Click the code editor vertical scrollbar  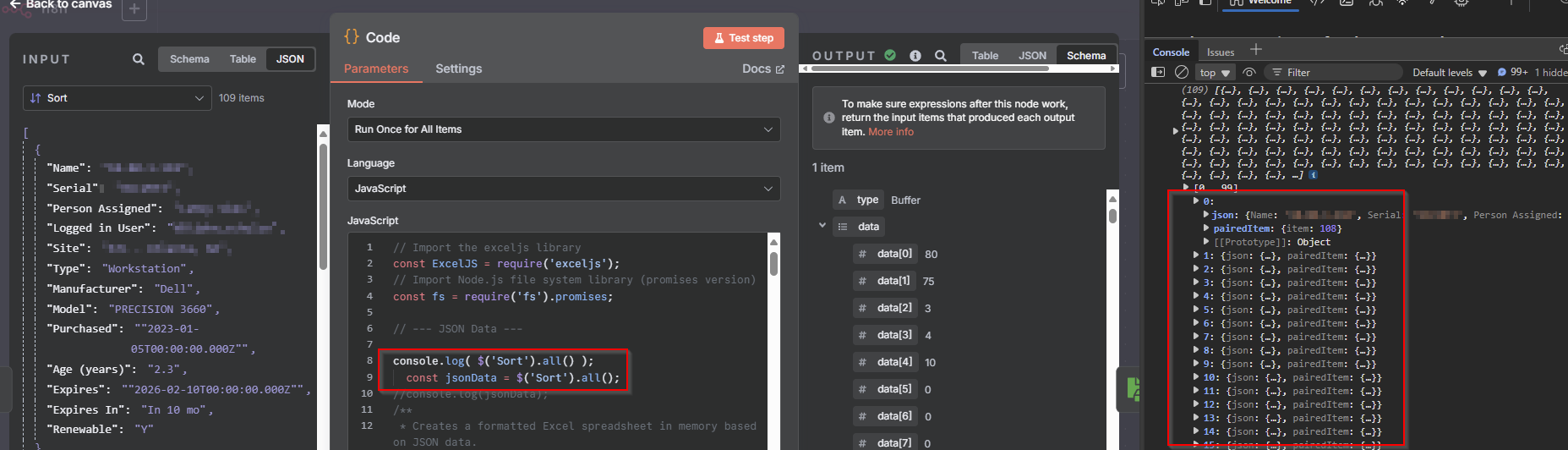click(773, 263)
